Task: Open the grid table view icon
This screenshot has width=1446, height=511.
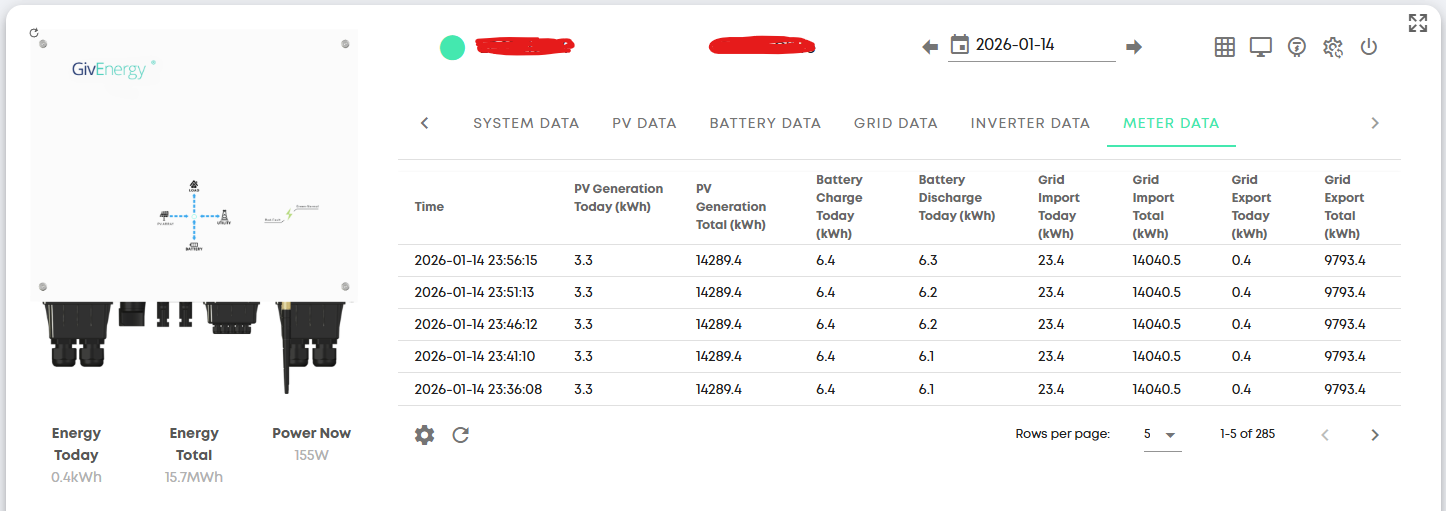Action: click(1224, 47)
